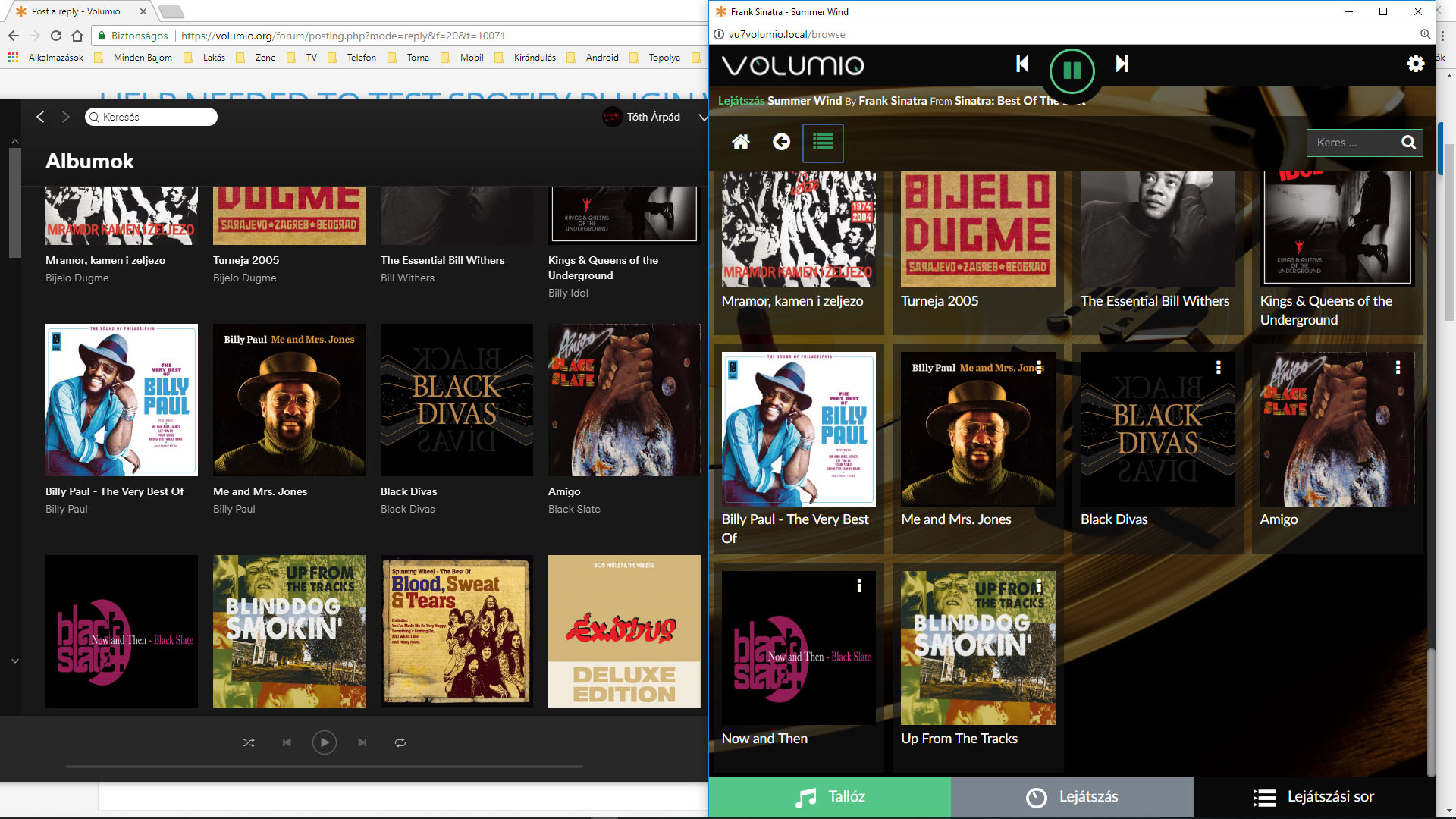Skip to previous track in Volumio
The image size is (1456, 819).
1022,64
